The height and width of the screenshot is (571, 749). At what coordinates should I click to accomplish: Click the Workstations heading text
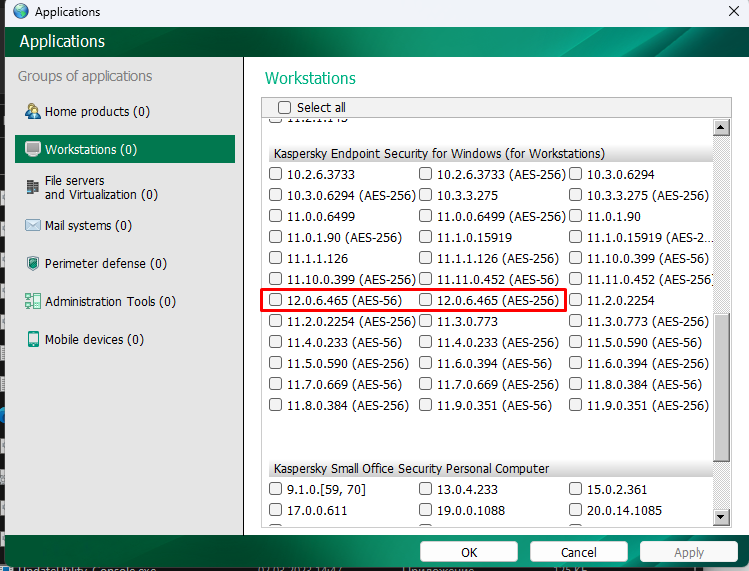coord(310,78)
